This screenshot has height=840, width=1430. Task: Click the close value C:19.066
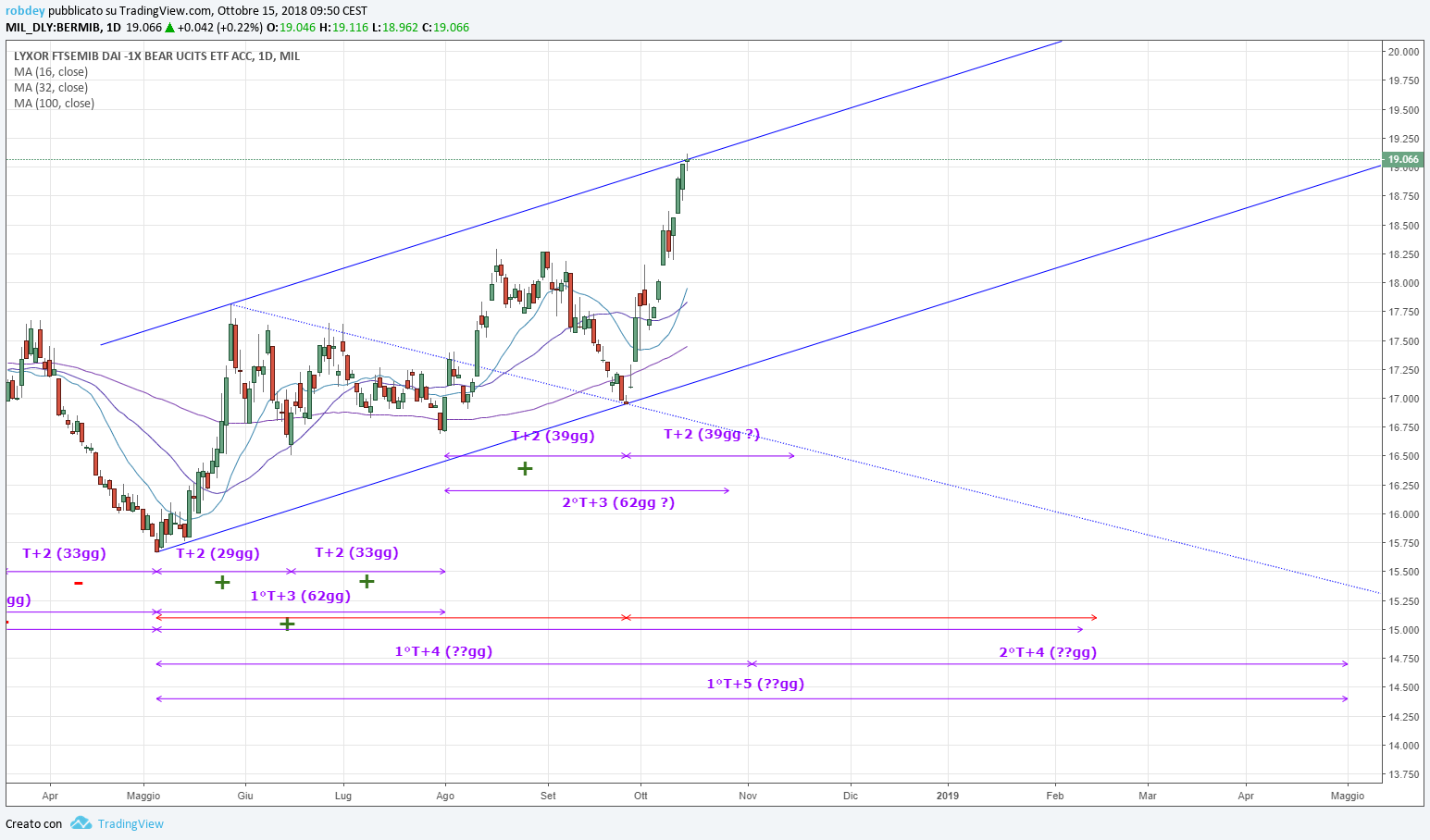[x=445, y=28]
